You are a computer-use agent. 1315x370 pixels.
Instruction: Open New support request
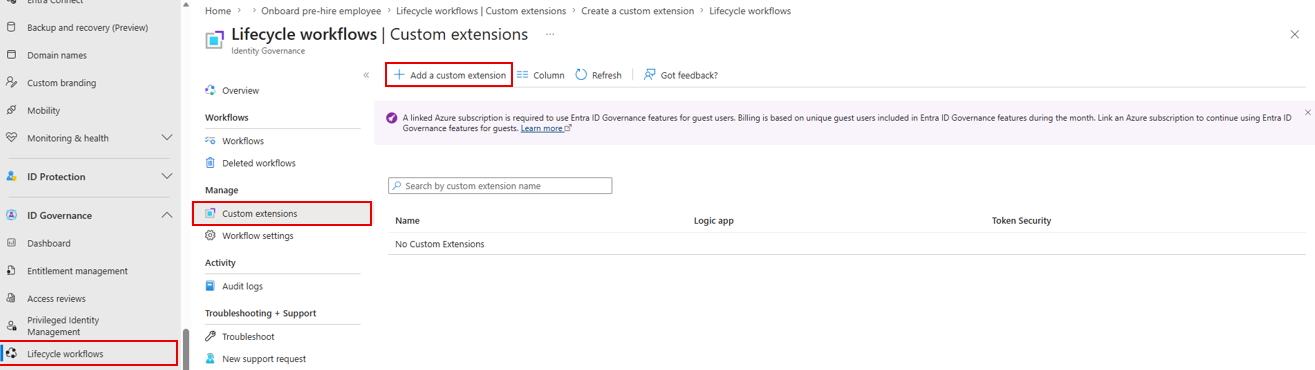tap(264, 359)
